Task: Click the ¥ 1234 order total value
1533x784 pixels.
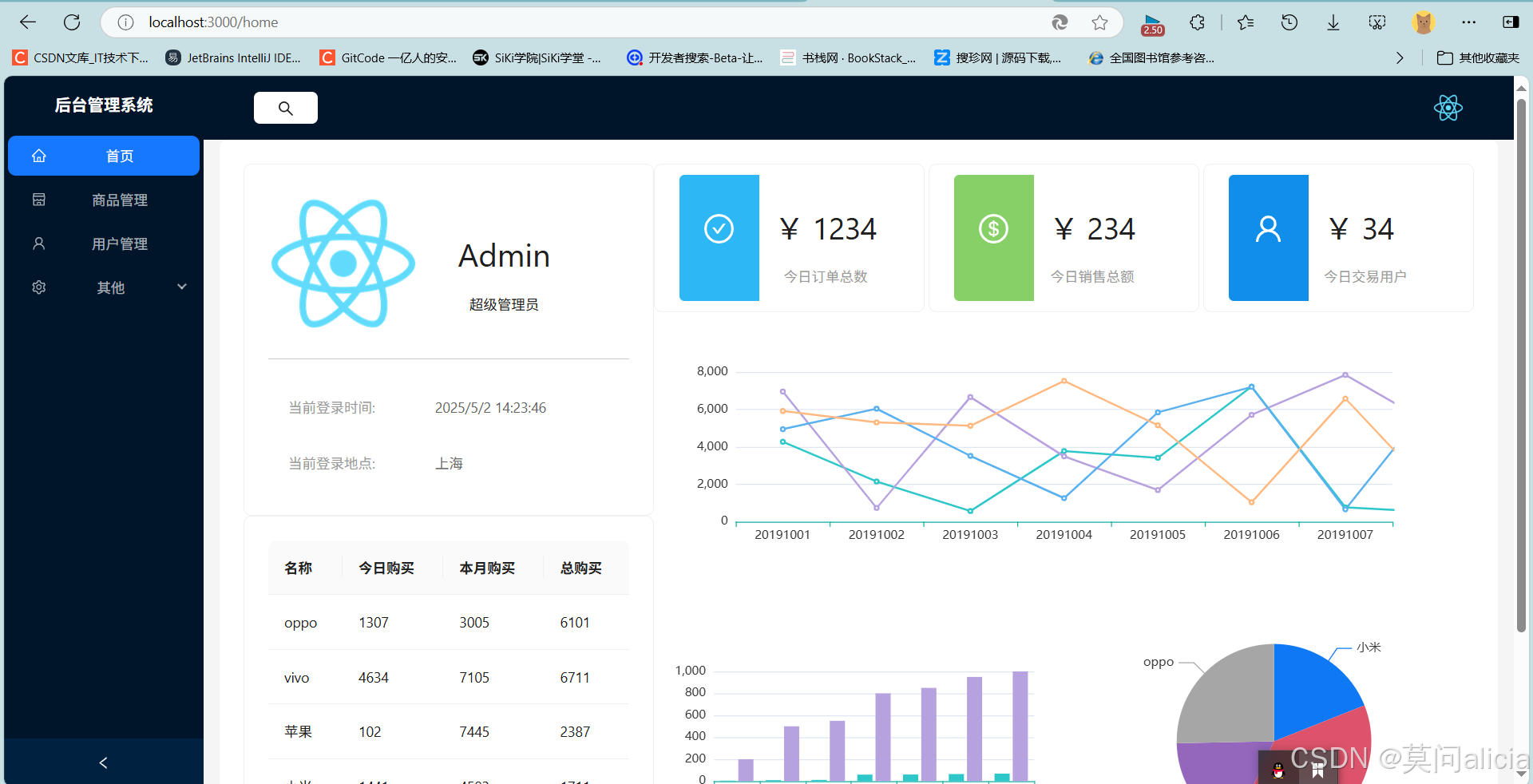Action: (828, 230)
